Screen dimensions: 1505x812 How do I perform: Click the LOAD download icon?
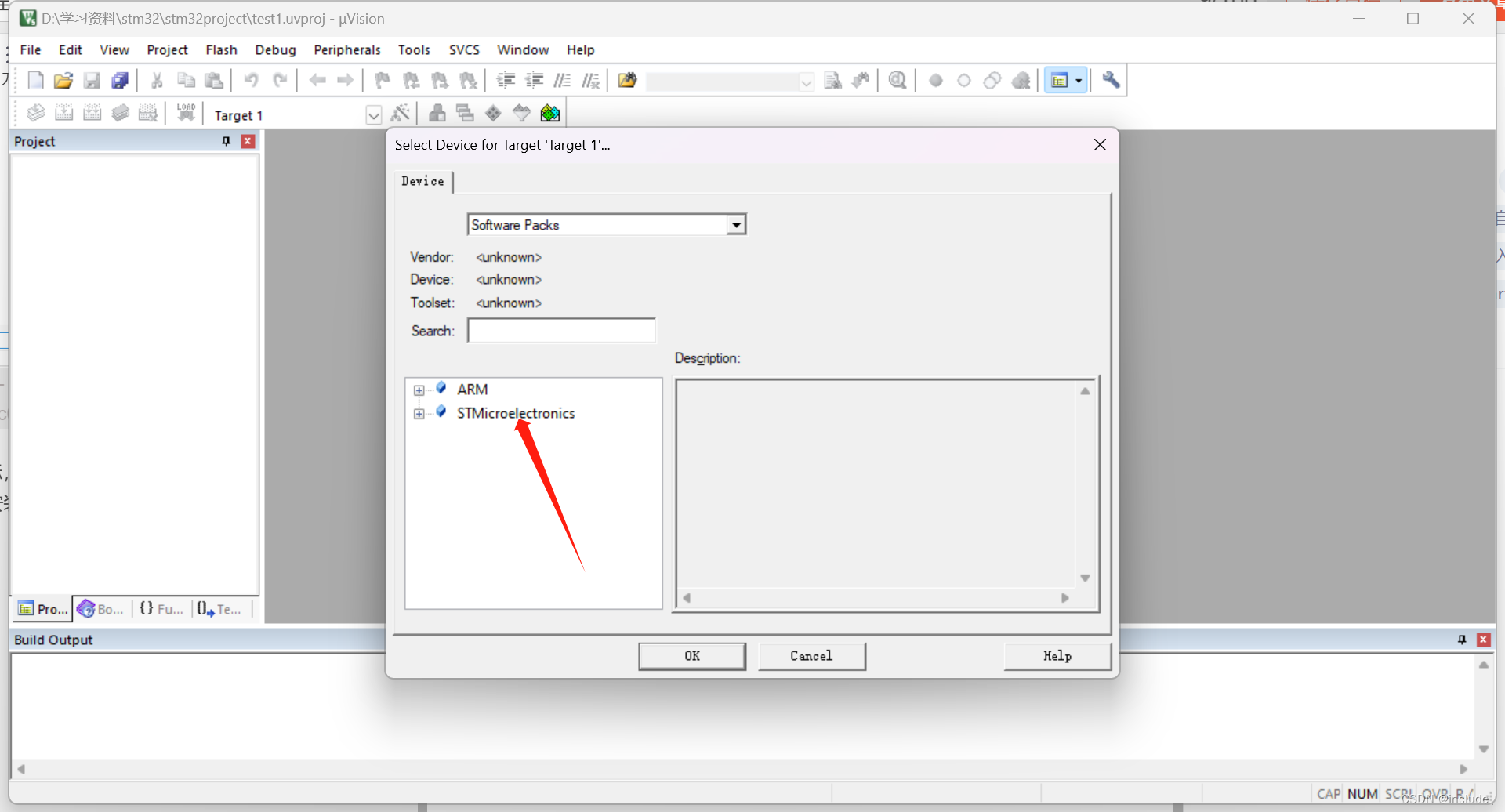(186, 114)
